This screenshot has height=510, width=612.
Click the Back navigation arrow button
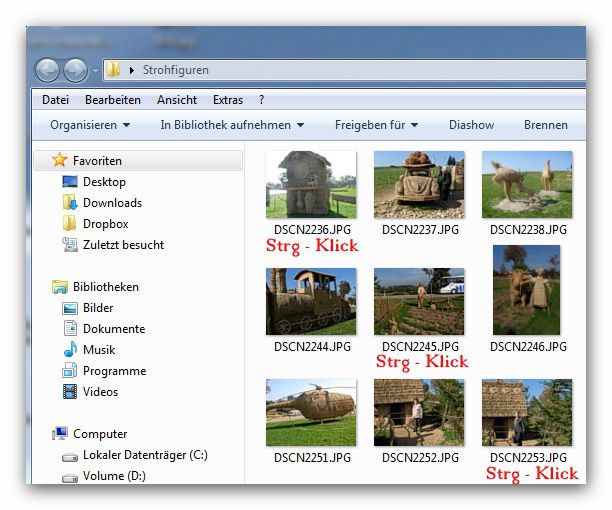[47, 70]
